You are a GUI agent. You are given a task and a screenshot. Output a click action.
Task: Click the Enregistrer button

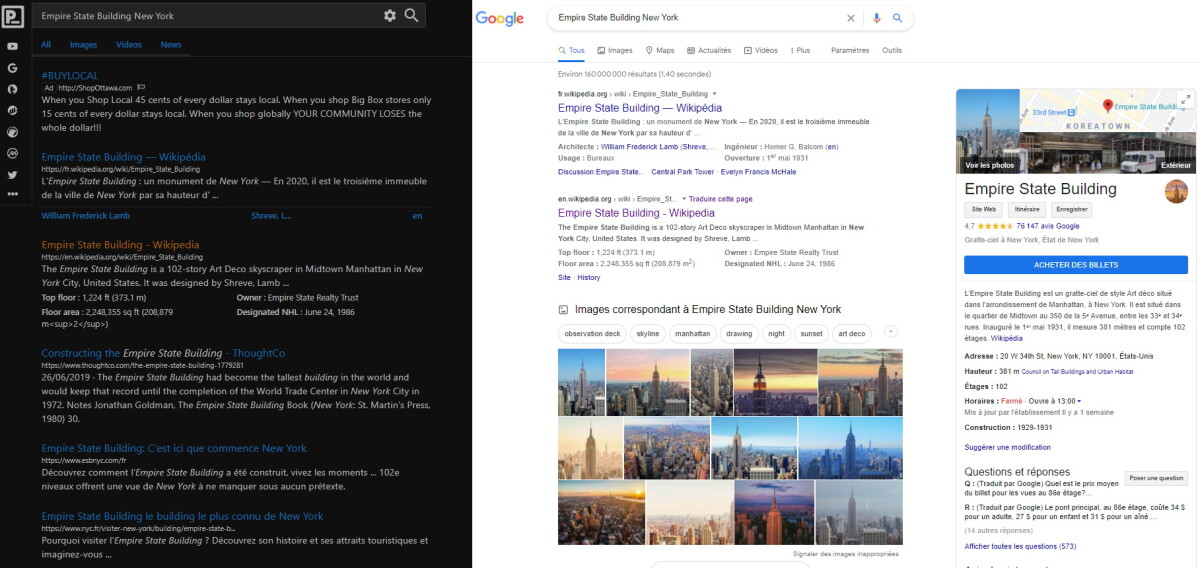coord(1071,210)
